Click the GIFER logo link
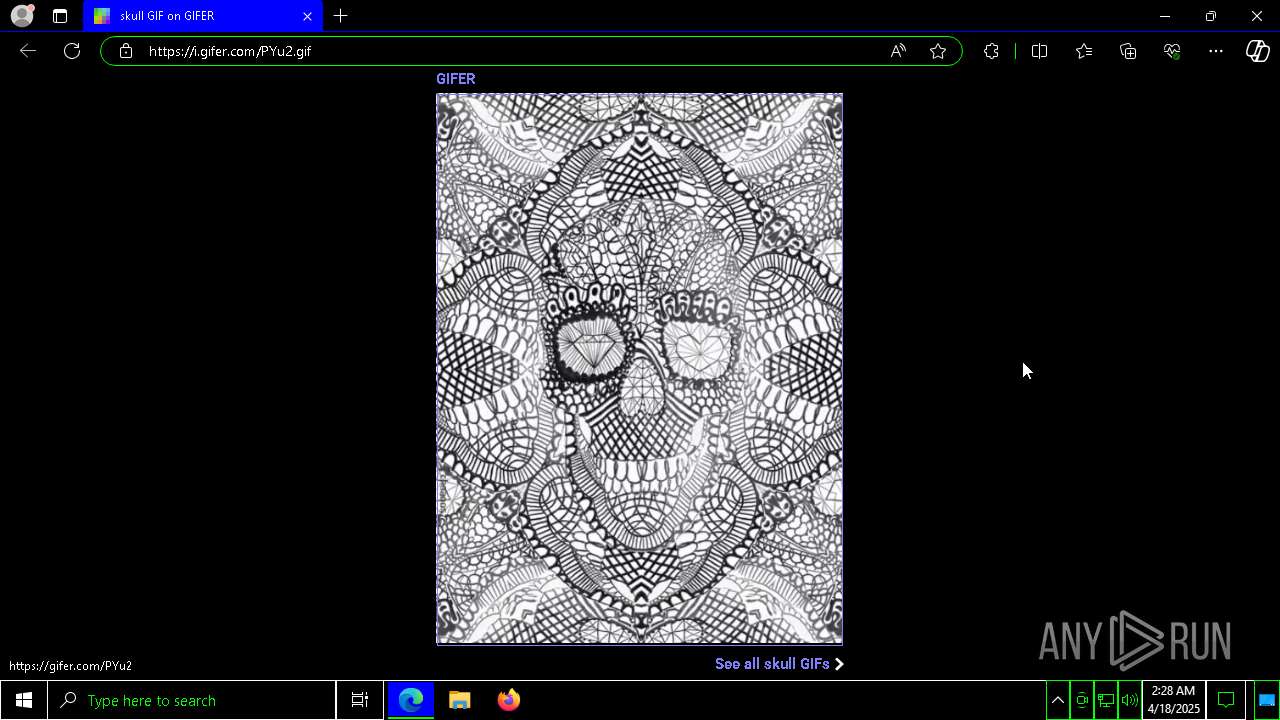Screen dimensions: 1280x720 [x=455, y=79]
